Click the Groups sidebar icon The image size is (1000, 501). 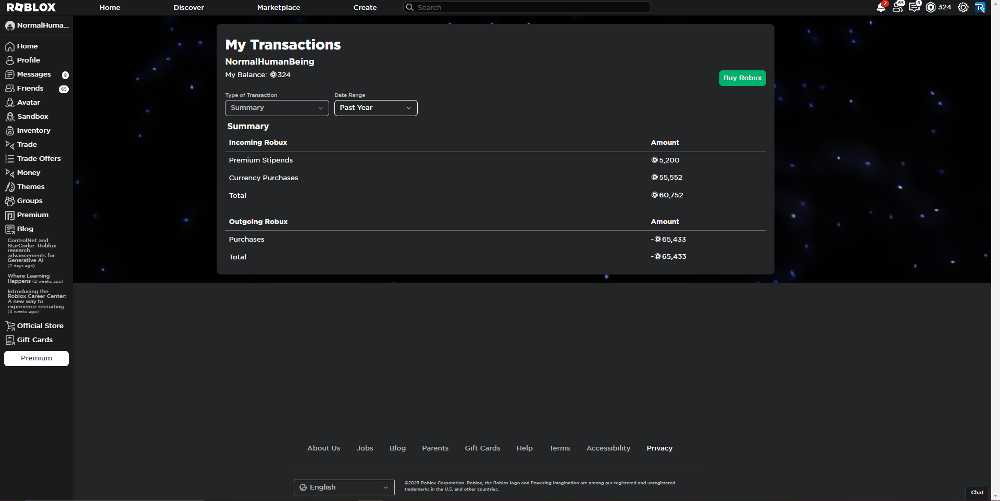click(10, 201)
